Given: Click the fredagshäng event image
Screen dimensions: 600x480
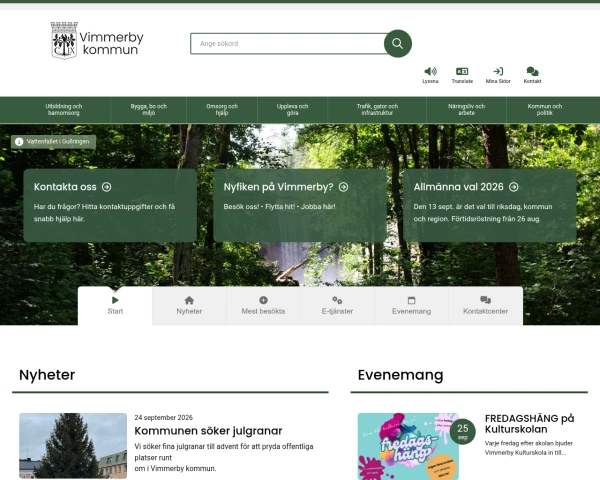Looking at the screenshot, I should tap(408, 446).
